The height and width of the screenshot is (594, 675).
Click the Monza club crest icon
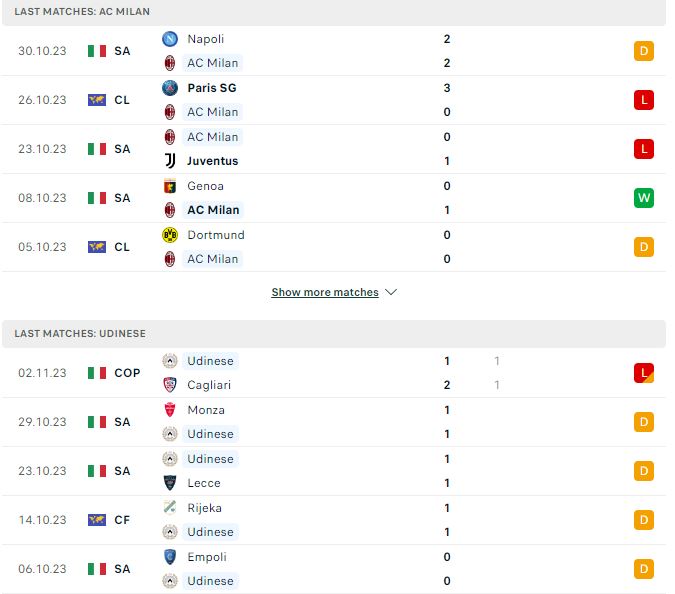pos(170,410)
